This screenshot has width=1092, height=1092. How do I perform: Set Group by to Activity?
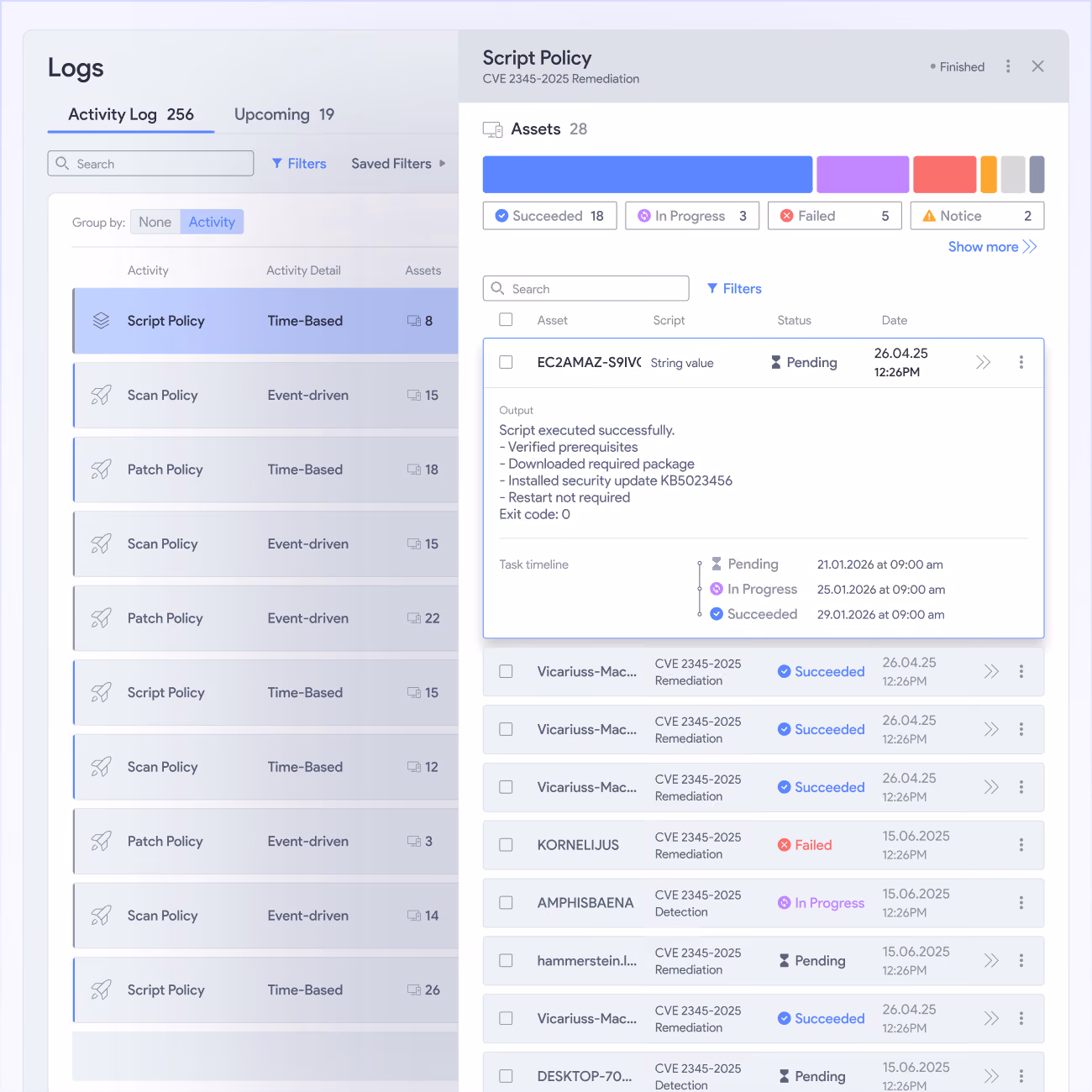[212, 222]
